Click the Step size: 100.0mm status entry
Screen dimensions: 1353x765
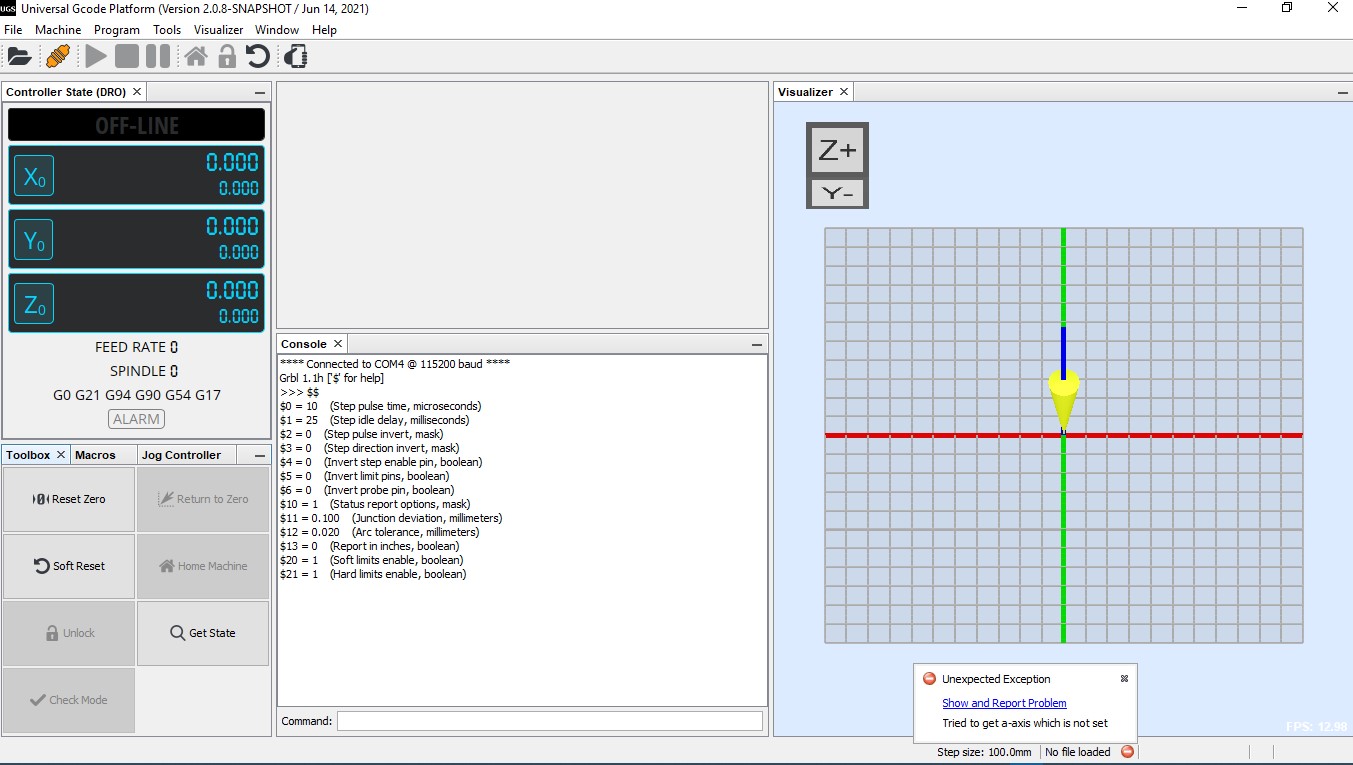coord(984,752)
